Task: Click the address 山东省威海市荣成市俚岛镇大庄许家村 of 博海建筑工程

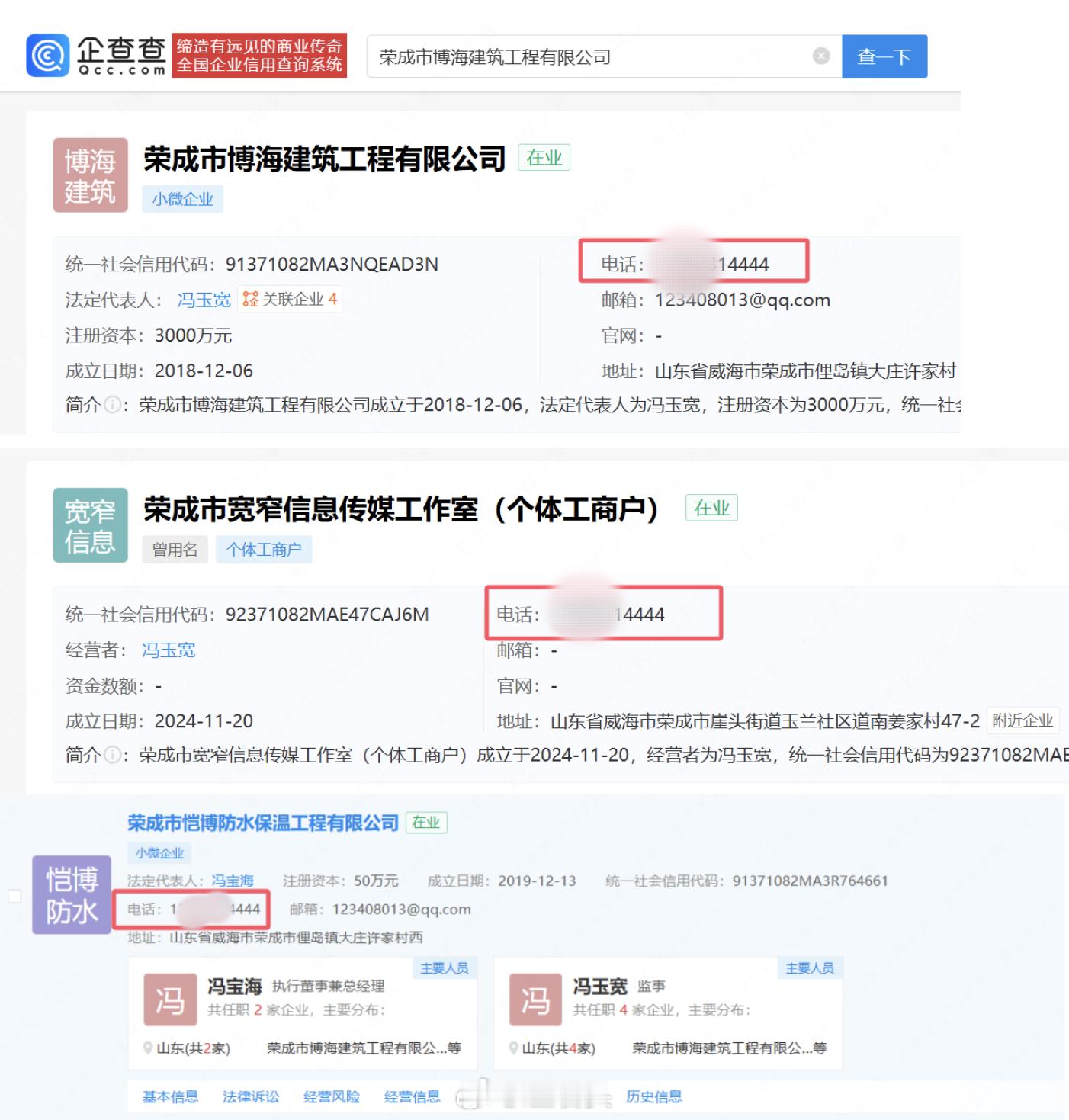Action: pyautogui.click(x=805, y=371)
